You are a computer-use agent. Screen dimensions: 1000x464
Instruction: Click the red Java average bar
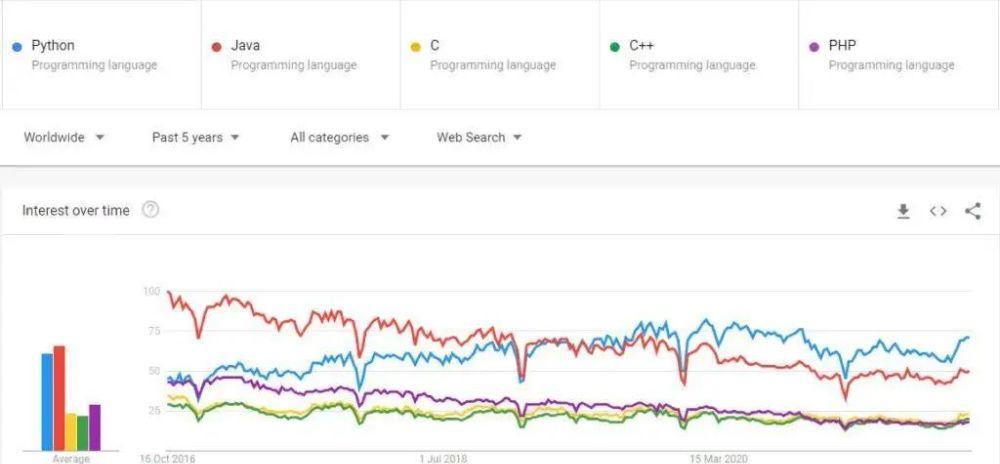[x=59, y=398]
